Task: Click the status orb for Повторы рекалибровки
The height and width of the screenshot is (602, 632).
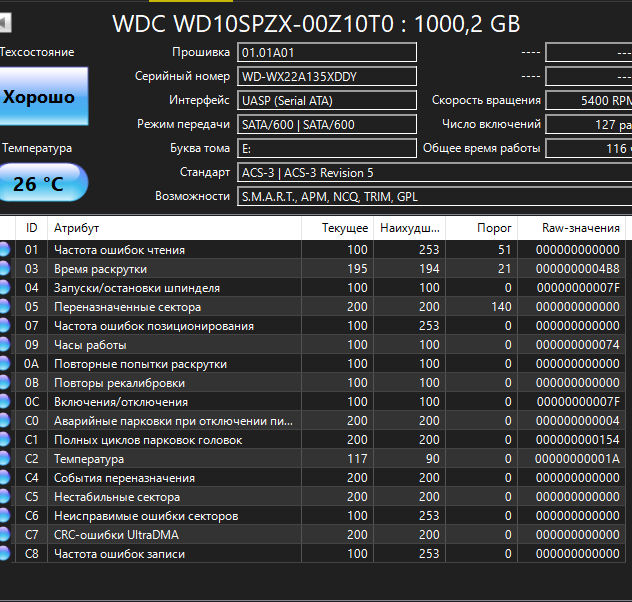Action: 4,383
